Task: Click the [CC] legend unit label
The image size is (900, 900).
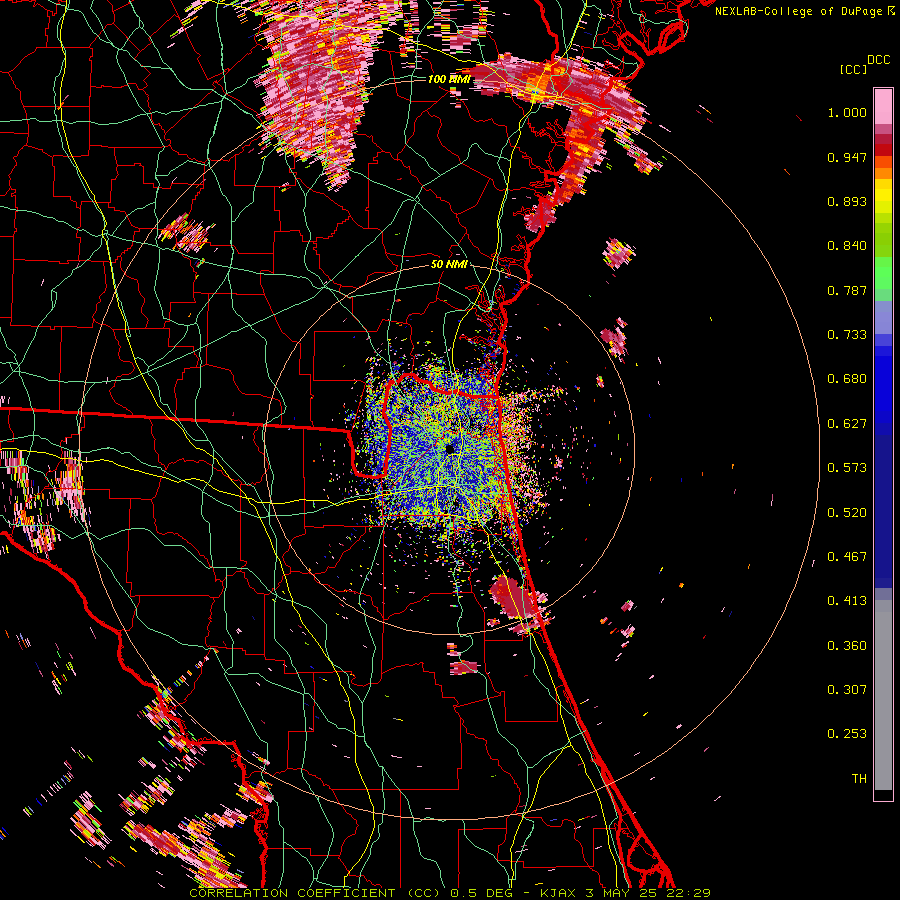Action: click(x=854, y=69)
